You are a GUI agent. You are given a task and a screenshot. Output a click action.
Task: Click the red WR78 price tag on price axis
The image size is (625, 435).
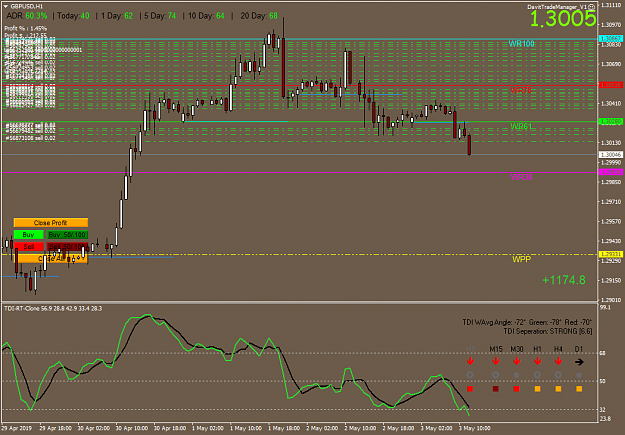click(611, 85)
